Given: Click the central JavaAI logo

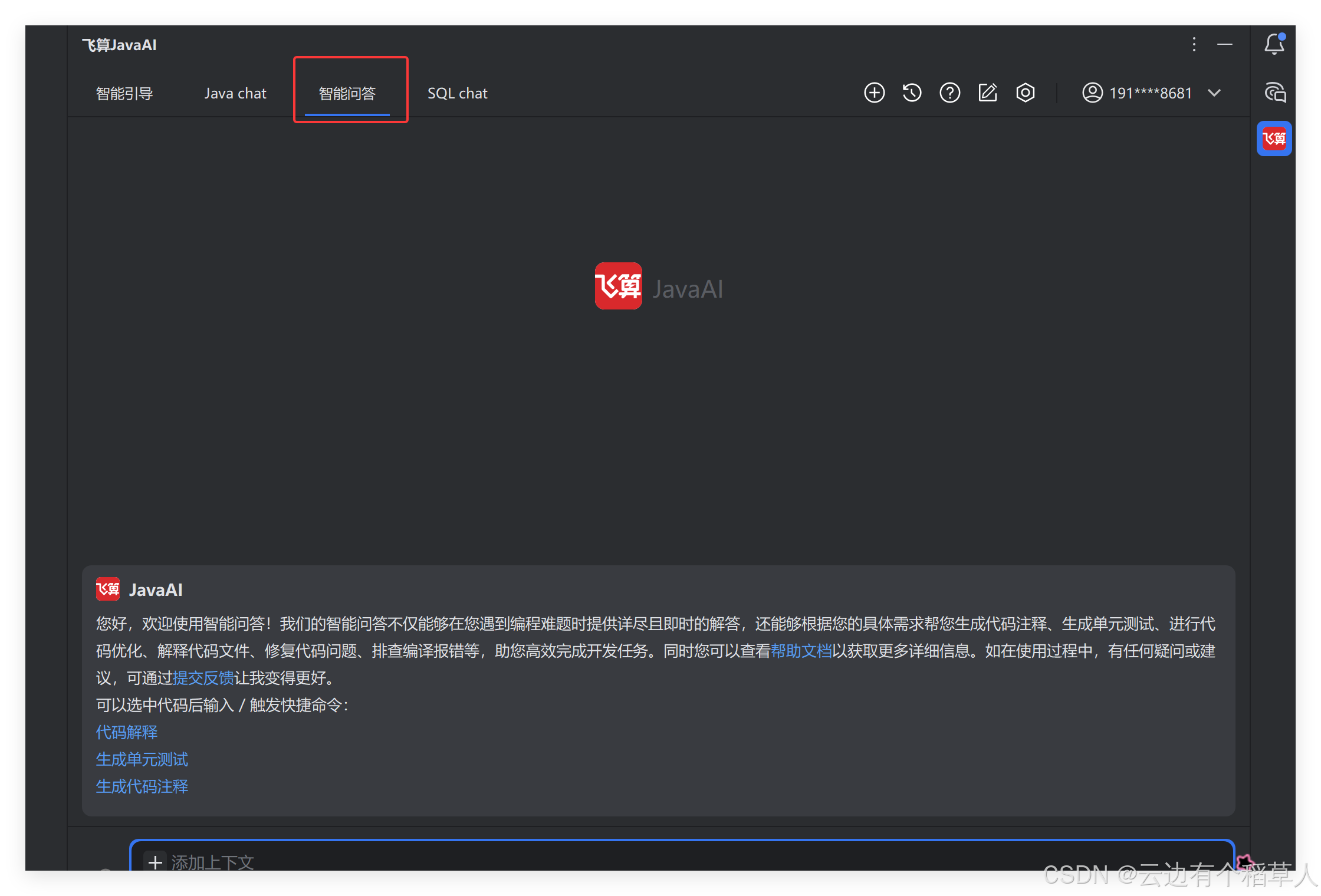Looking at the screenshot, I should click(618, 286).
